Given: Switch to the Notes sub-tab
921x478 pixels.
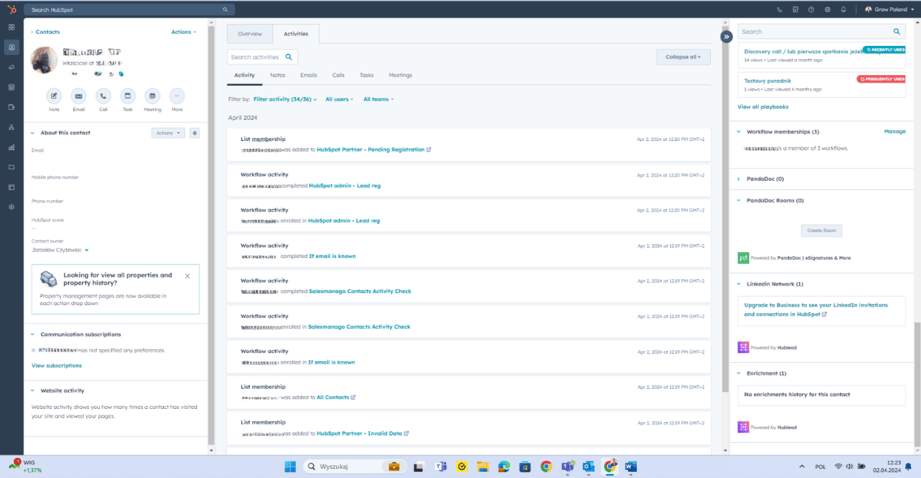Looking at the screenshot, I should click(277, 75).
